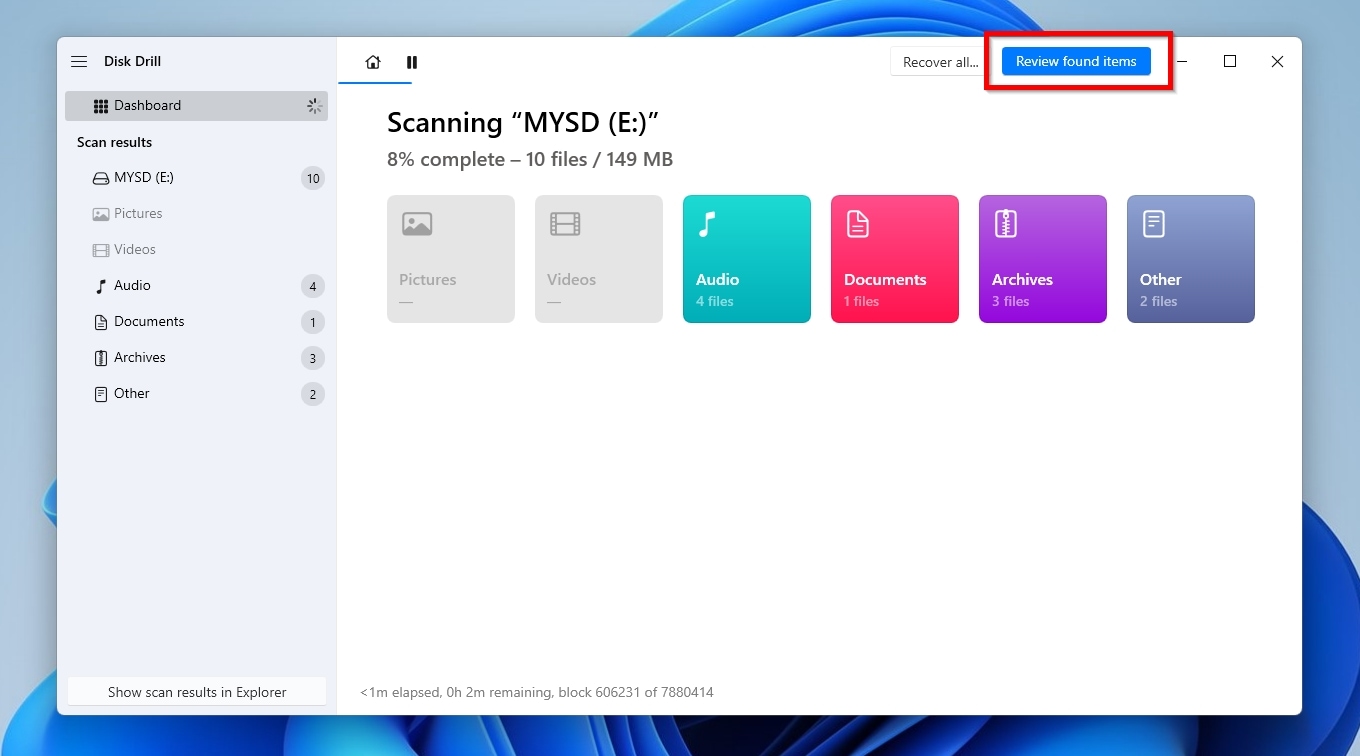Click the count badge 10 for MYSD (E:)
The image size is (1360, 756).
pos(313,179)
